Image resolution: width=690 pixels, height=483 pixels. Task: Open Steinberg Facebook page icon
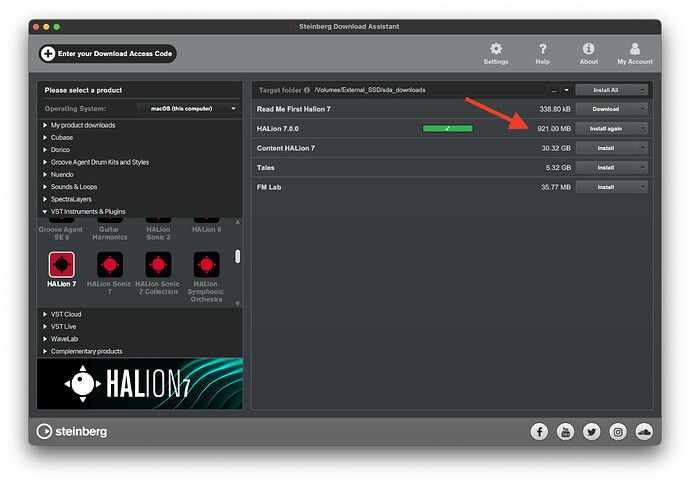(x=540, y=432)
